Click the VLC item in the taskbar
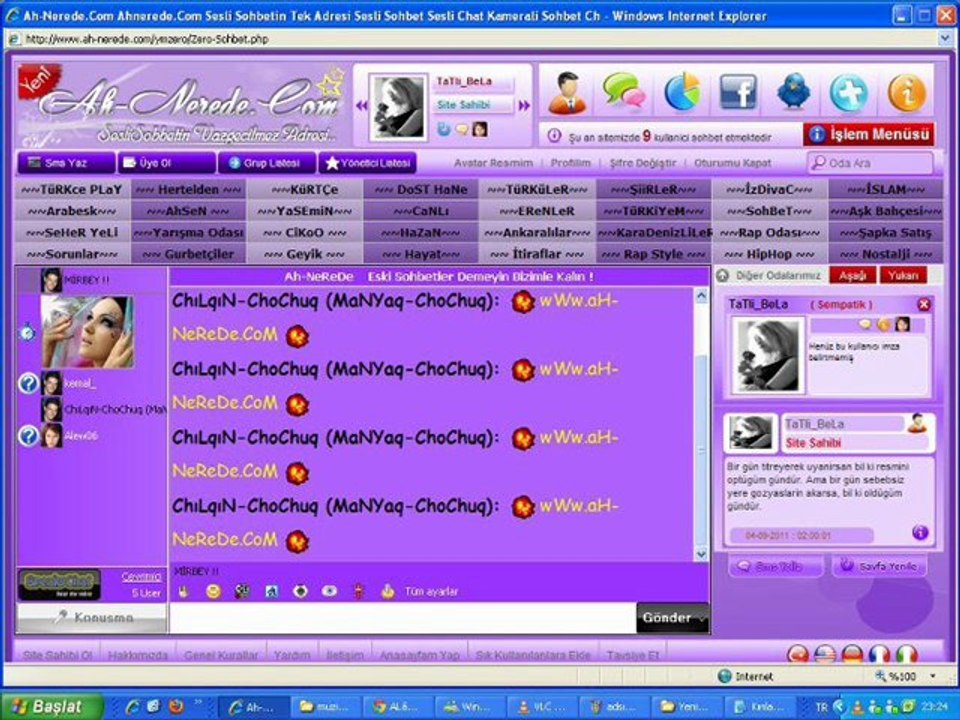 [x=541, y=707]
